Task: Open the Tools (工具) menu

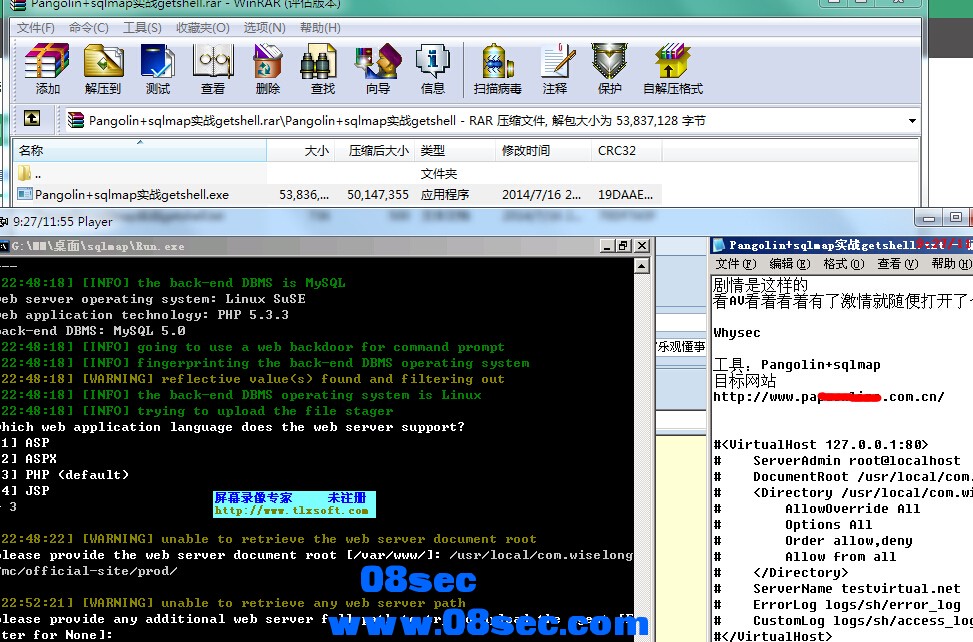Action: coord(142,28)
